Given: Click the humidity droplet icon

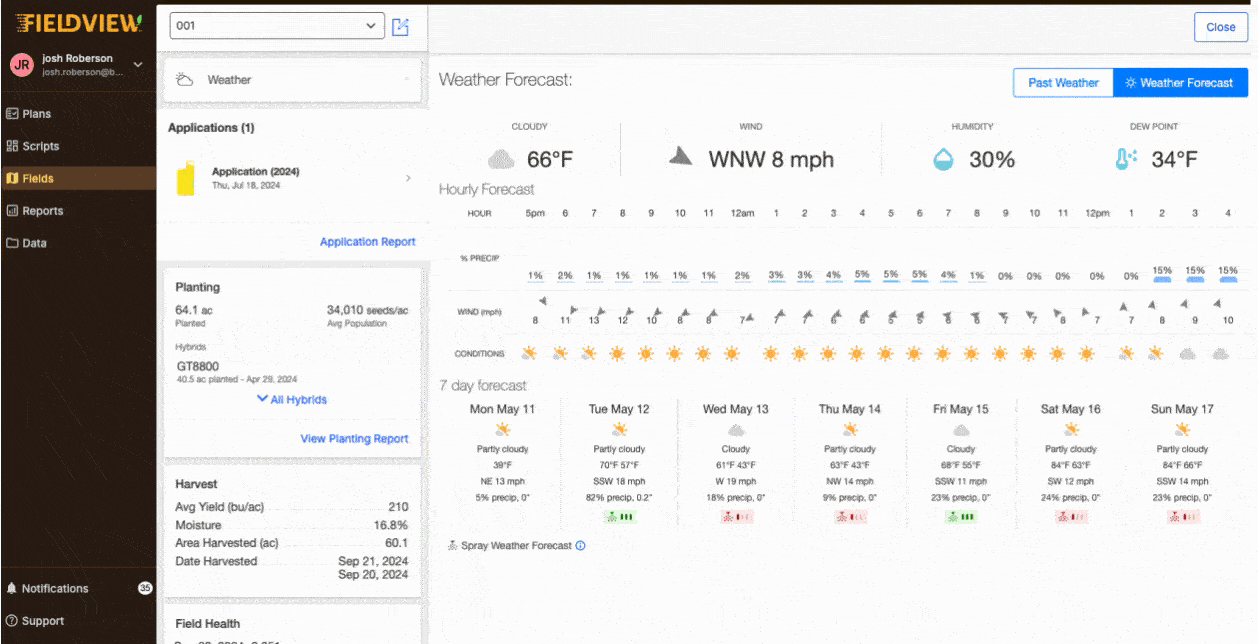Looking at the screenshot, I should click(x=943, y=160).
